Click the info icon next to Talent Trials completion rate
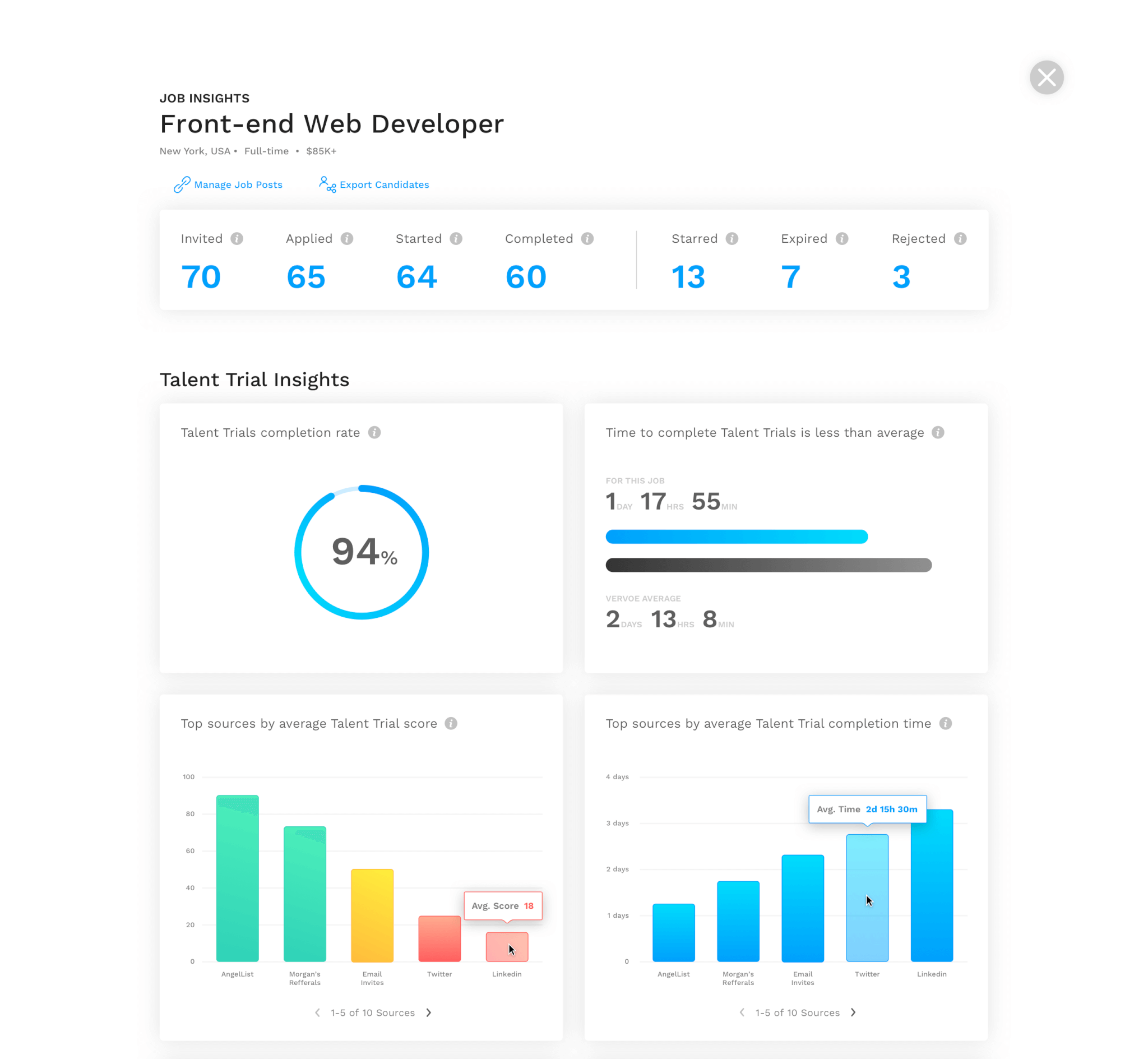The height and width of the screenshot is (1059, 1148). pos(377,432)
